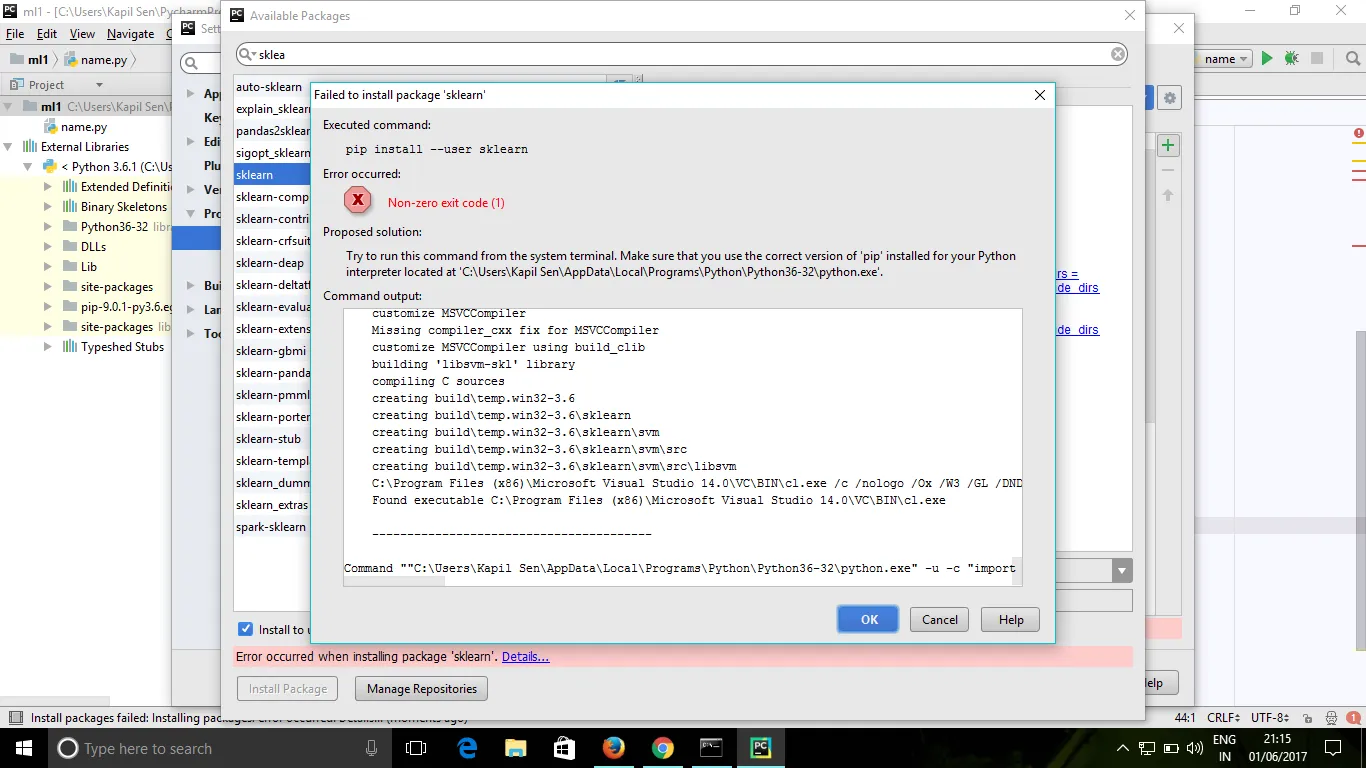Image resolution: width=1366 pixels, height=768 pixels.
Task: Open the gear options in Settings dialog
Action: [x=1169, y=98]
